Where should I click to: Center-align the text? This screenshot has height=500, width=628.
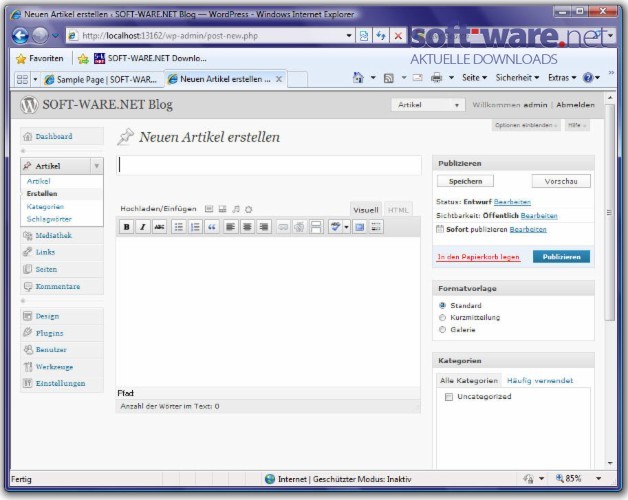click(x=247, y=227)
